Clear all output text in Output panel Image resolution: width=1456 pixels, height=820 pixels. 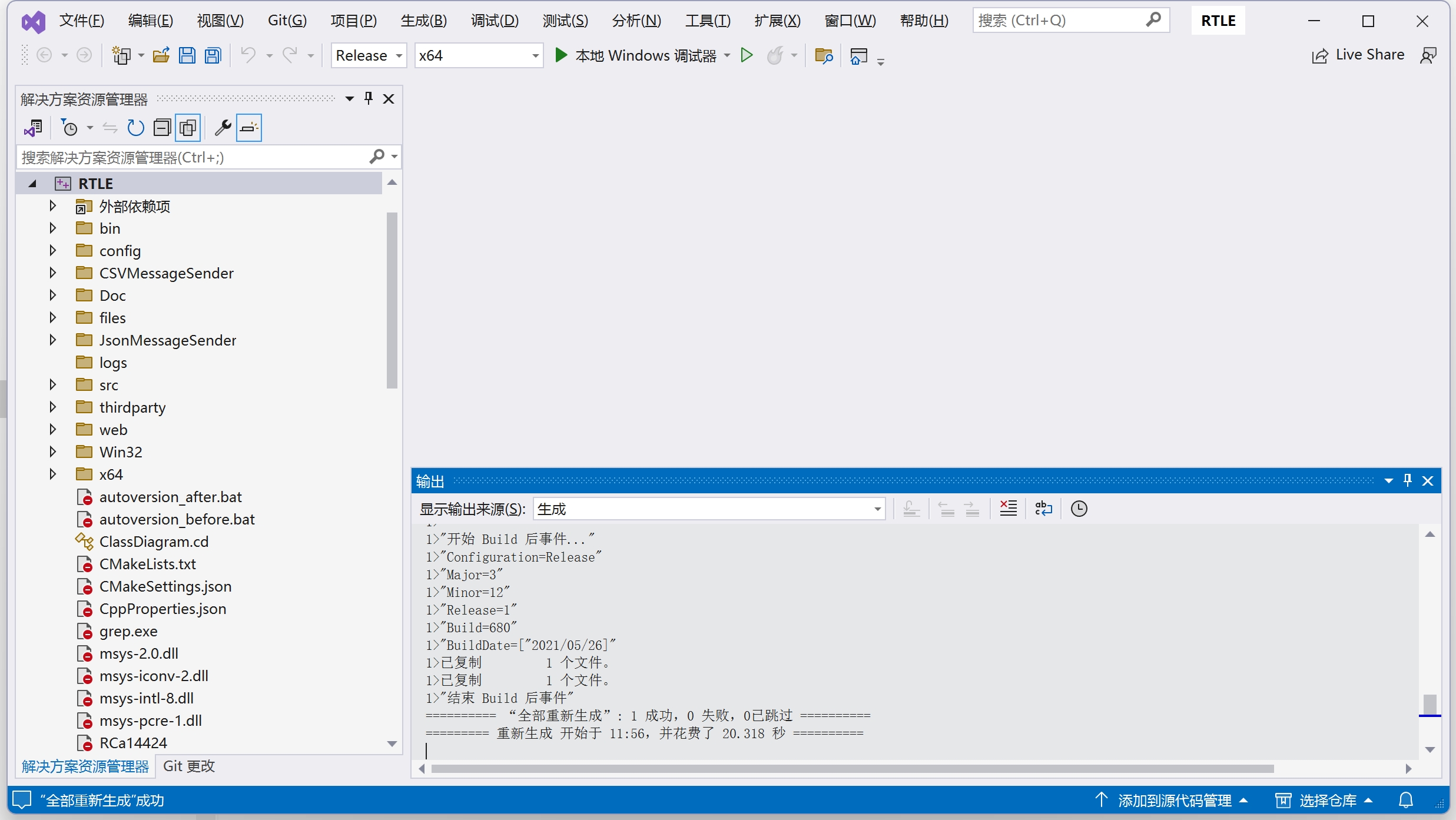(x=1008, y=509)
